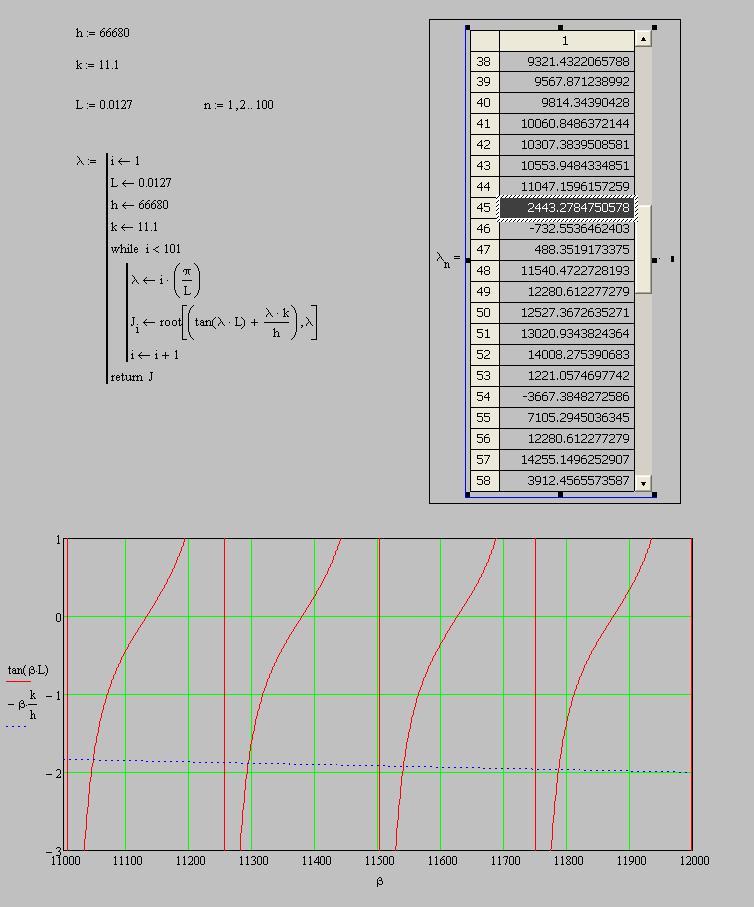Select cell value 10060.8486372144
754x907 pixels.
click(567, 123)
